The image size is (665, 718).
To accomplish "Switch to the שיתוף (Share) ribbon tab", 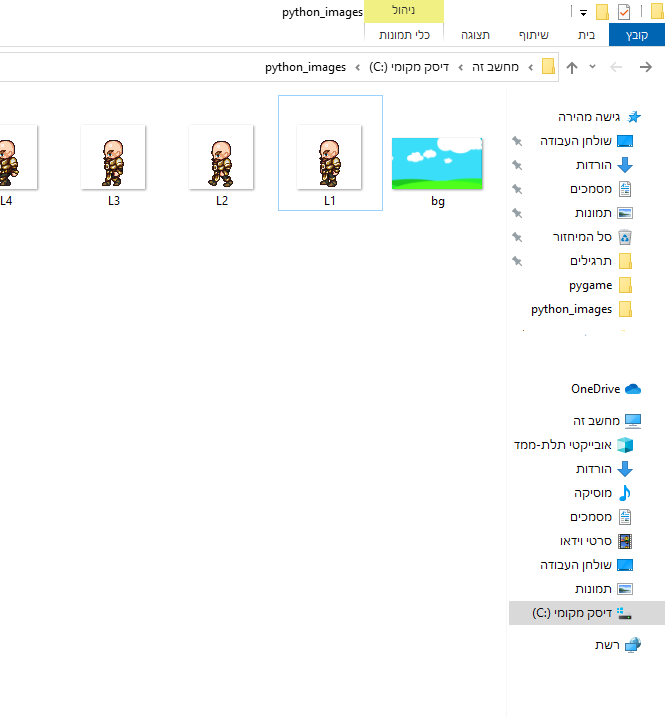I will click(533, 35).
